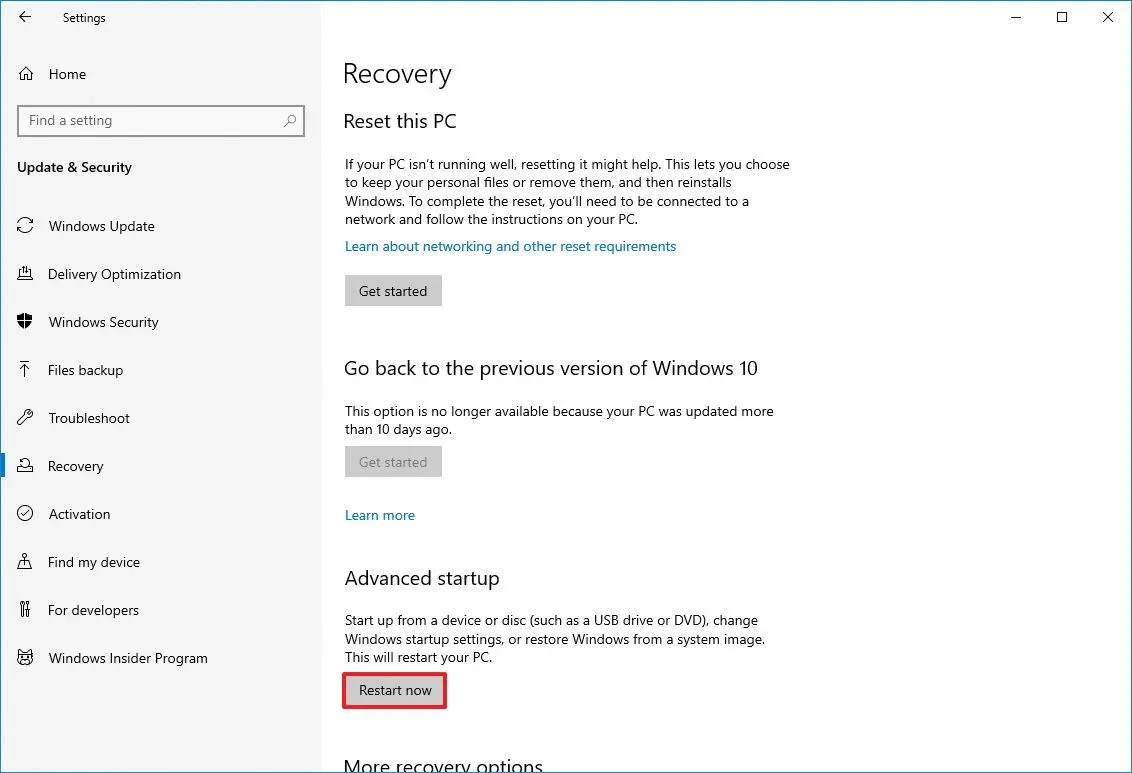
Task: Open Delivery Optimization settings
Action: point(114,274)
